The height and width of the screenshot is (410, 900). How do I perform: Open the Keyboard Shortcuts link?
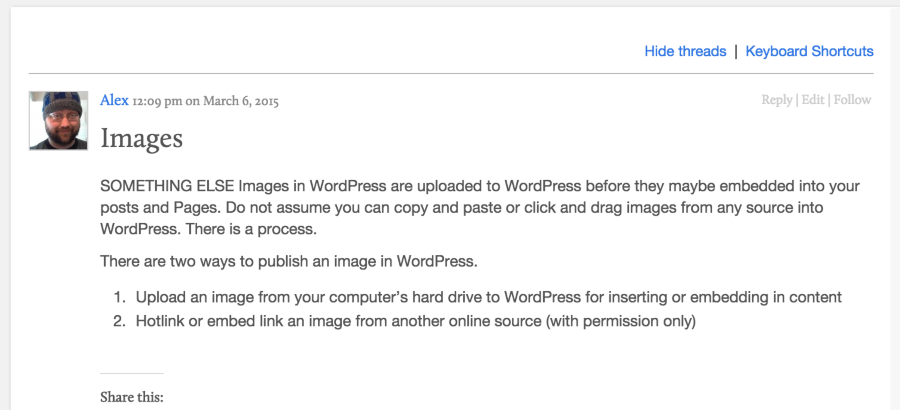click(809, 51)
